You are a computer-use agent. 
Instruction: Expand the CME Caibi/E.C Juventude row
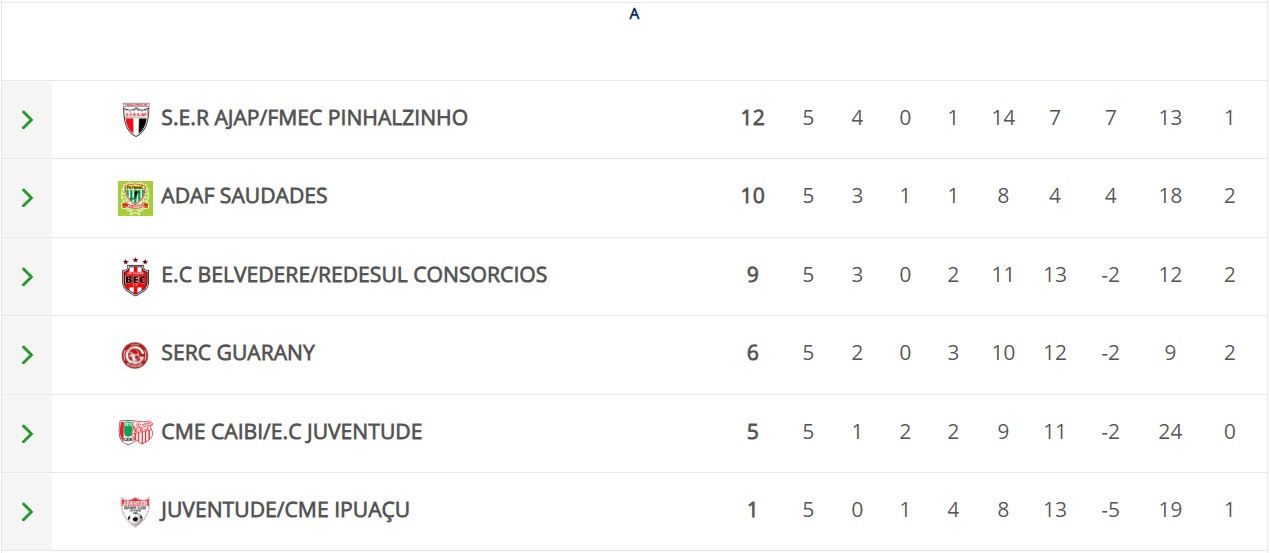(x=27, y=433)
